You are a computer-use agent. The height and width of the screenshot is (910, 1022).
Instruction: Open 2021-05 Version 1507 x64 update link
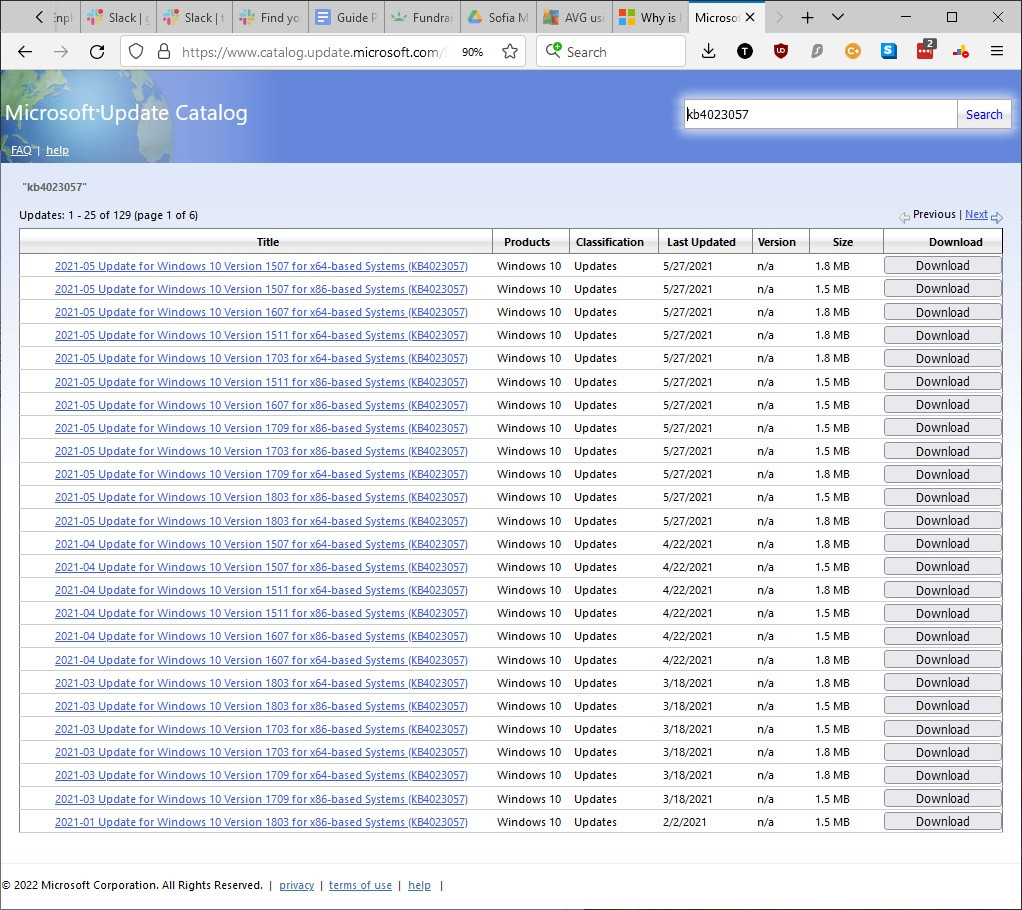(261, 266)
